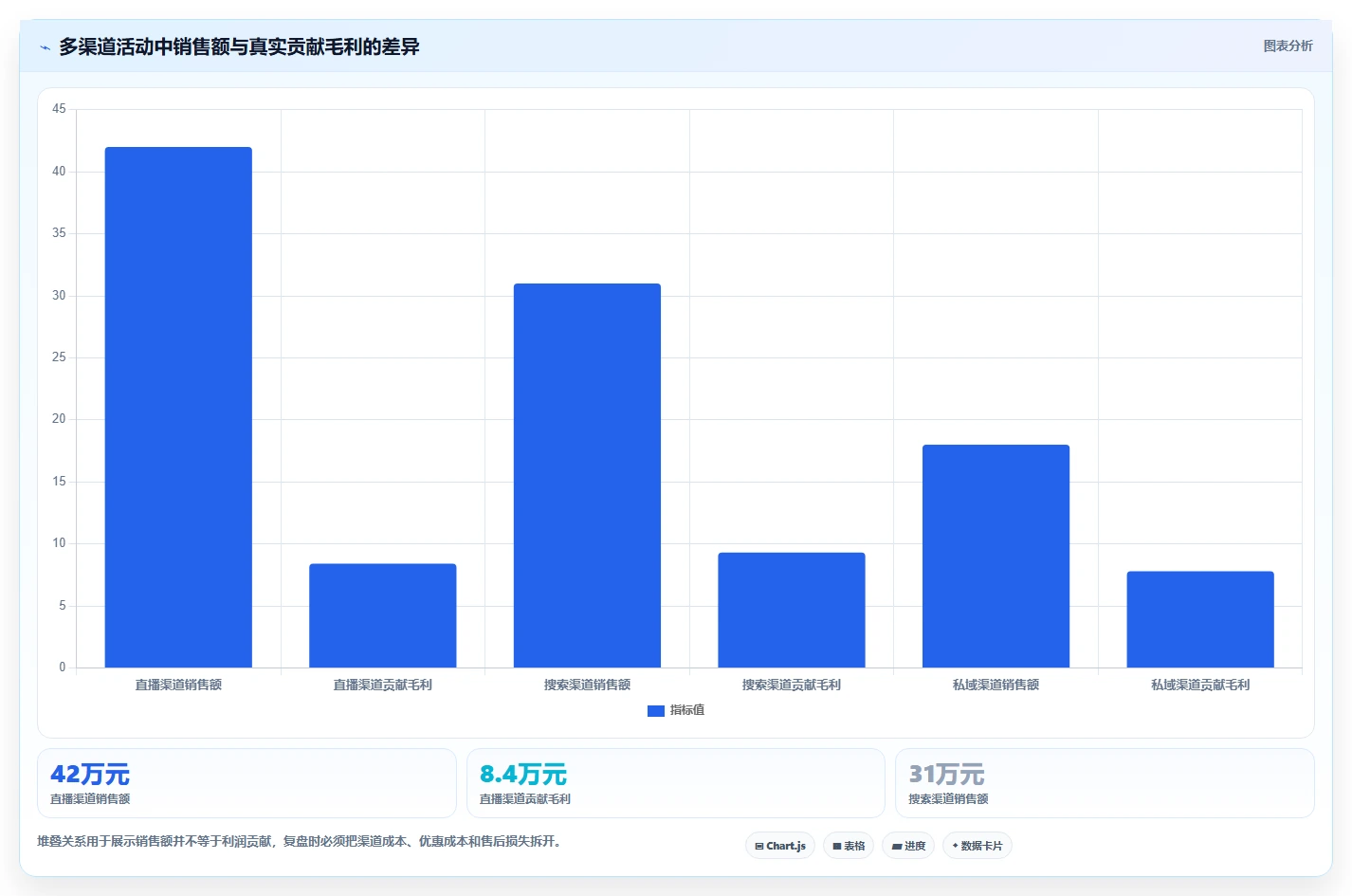Toggle the 指标值 legend color swatch
This screenshot has height=896, width=1352.
[655, 710]
